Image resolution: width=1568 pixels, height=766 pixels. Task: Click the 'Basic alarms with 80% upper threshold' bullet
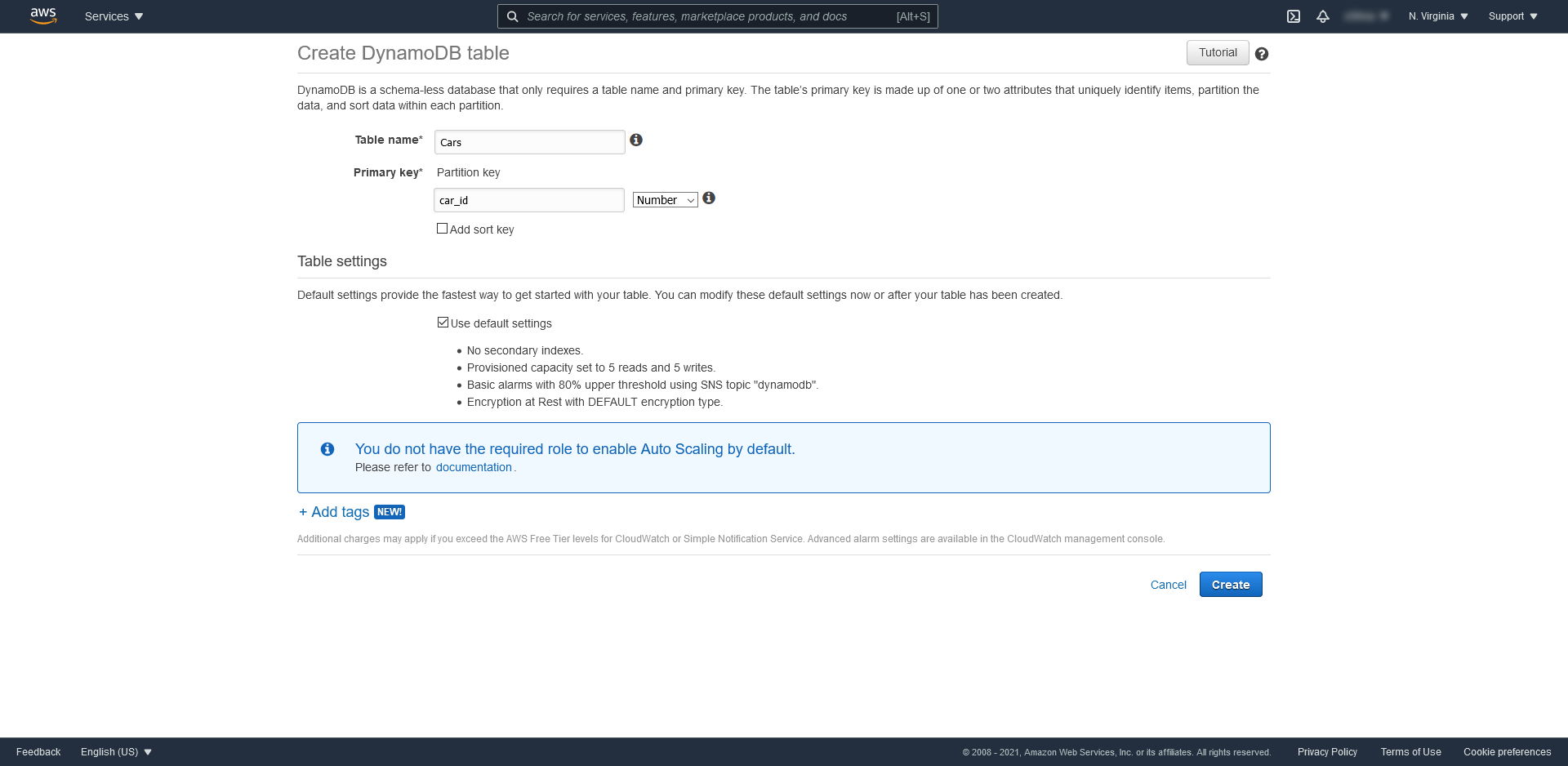coord(643,385)
